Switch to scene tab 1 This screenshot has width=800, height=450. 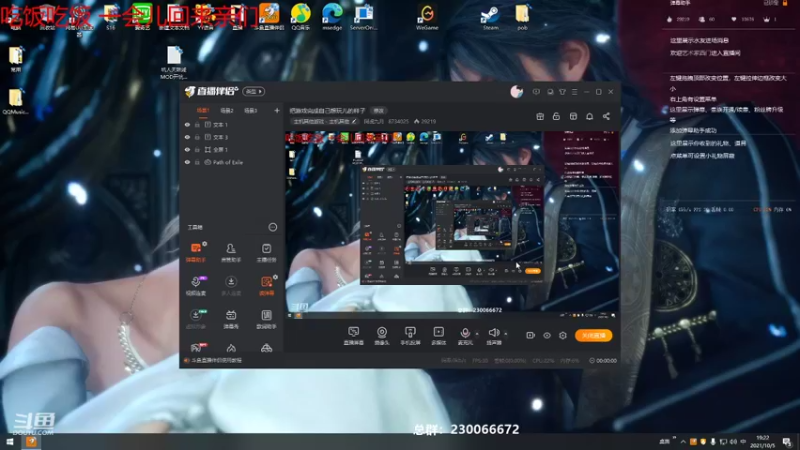pos(203,110)
